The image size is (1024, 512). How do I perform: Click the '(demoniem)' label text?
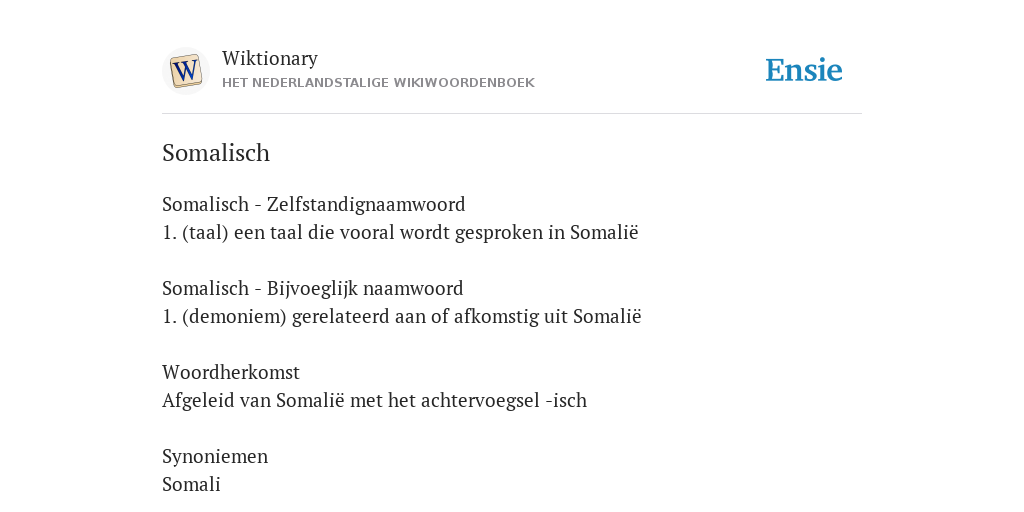point(234,317)
